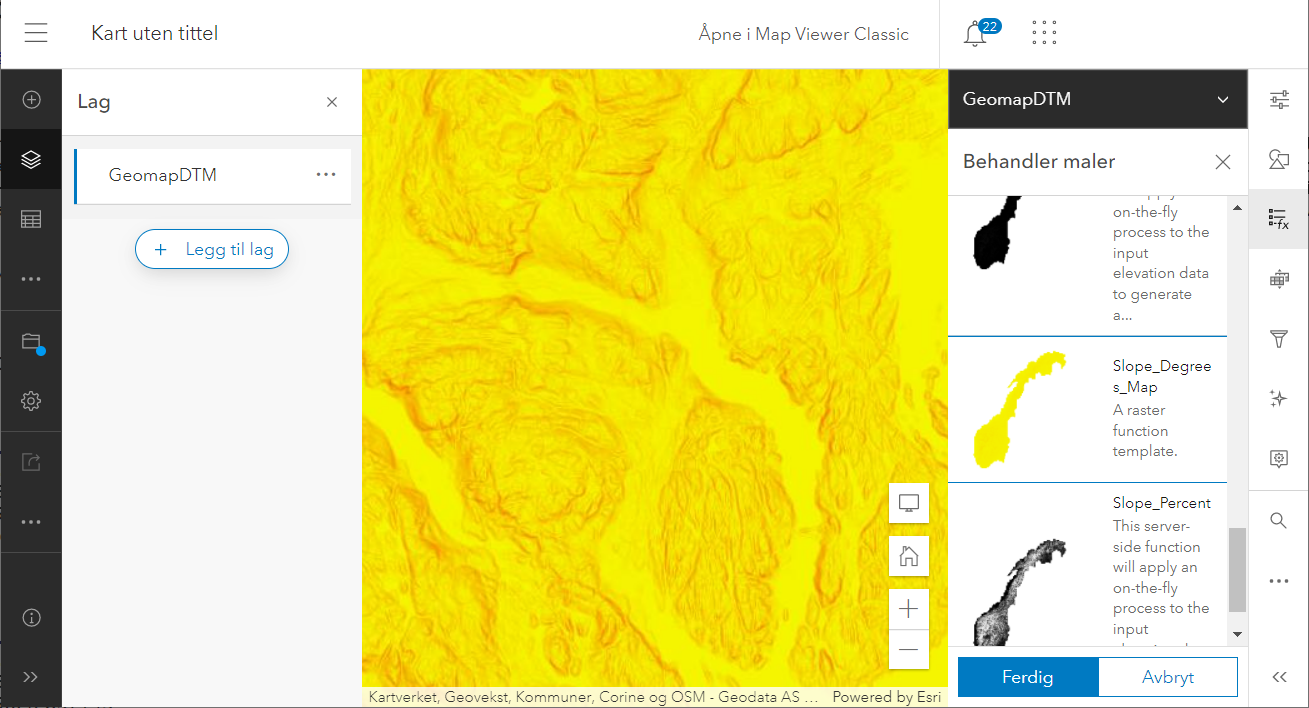The image size is (1309, 708).
Task: Open map properties gear icon
Action: [31, 401]
